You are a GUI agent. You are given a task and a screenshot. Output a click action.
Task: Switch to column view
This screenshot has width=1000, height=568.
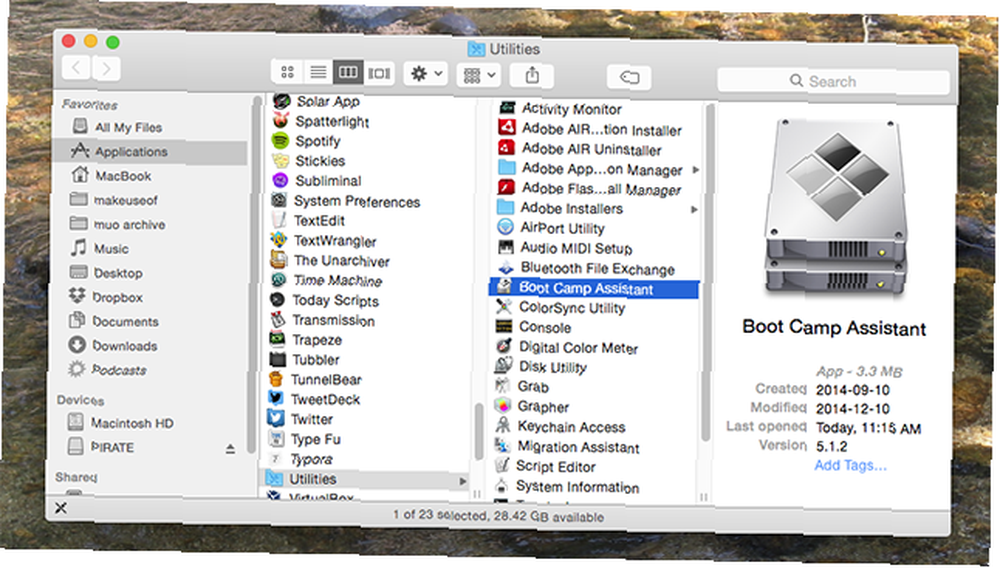click(x=348, y=72)
